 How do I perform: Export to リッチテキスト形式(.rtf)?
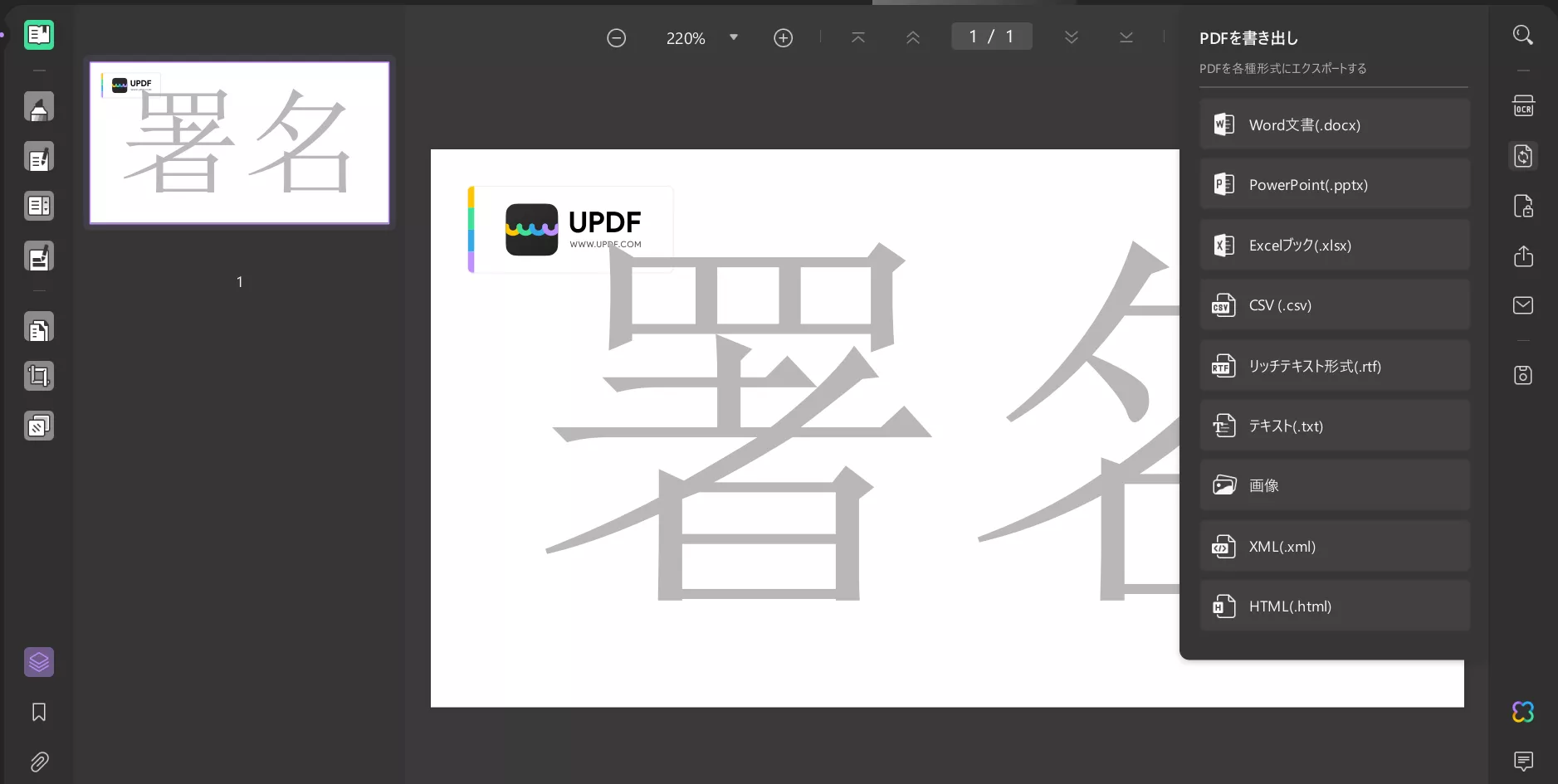[1335, 365]
